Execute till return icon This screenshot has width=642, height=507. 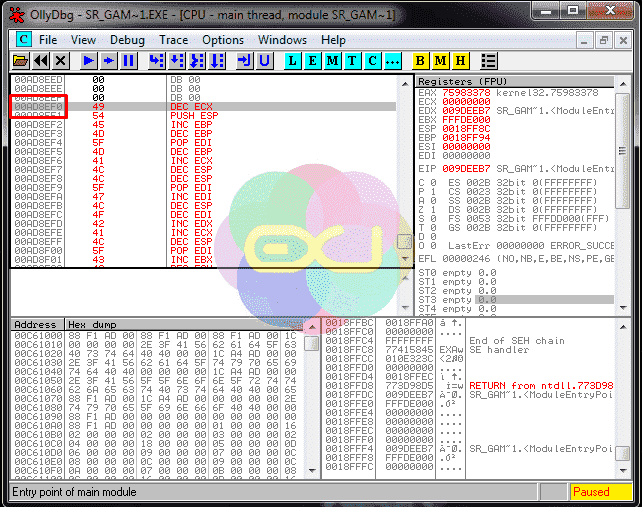[x=245, y=61]
